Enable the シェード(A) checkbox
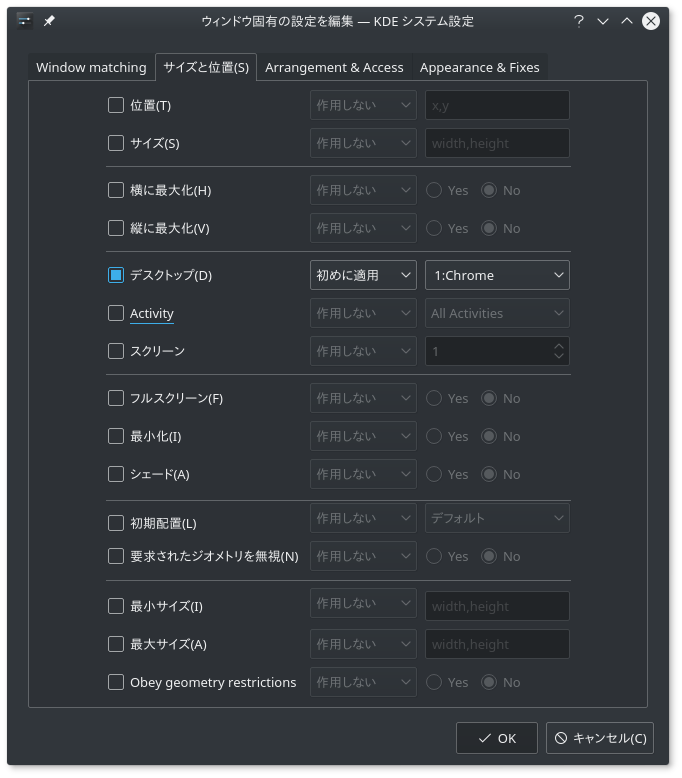682x778 pixels. 116,474
